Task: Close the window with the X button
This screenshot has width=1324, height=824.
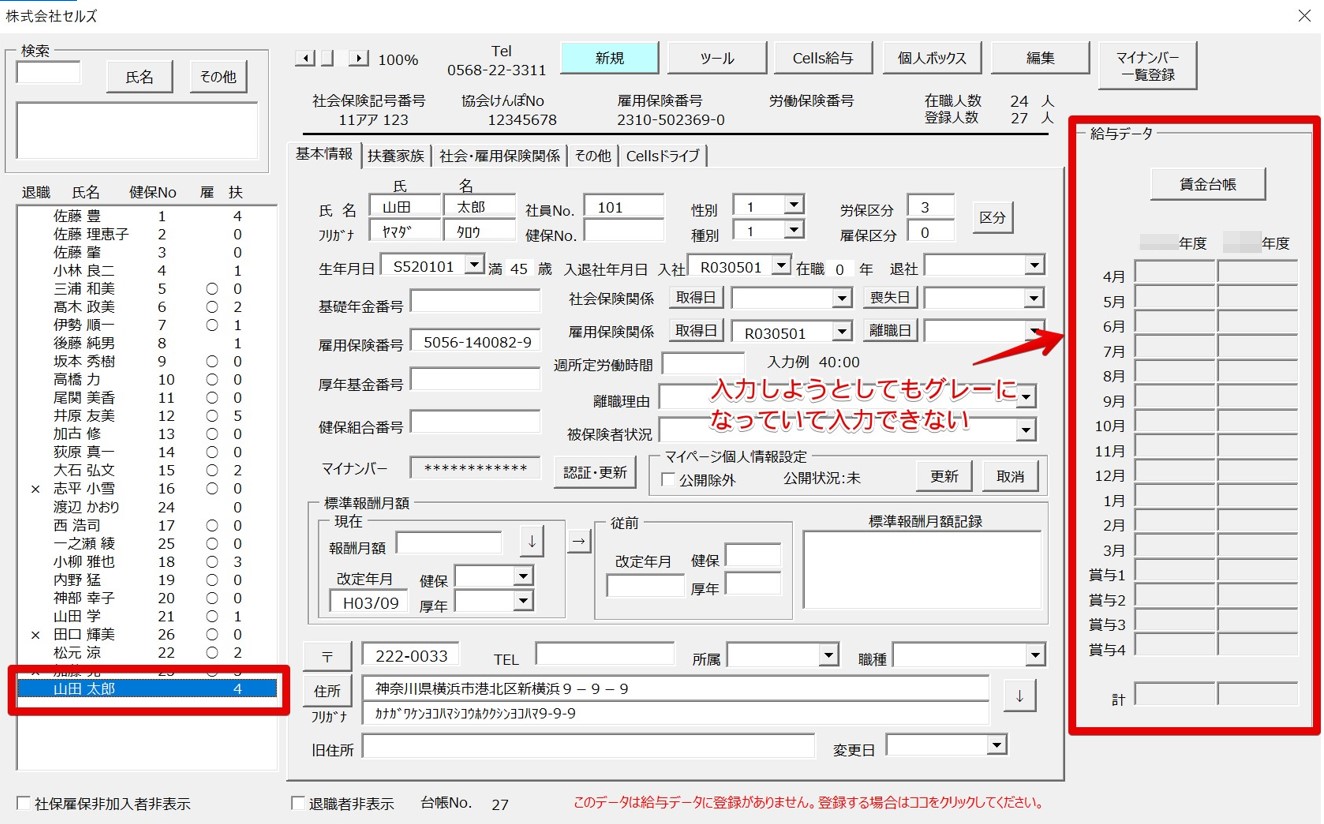Action: (x=1304, y=16)
